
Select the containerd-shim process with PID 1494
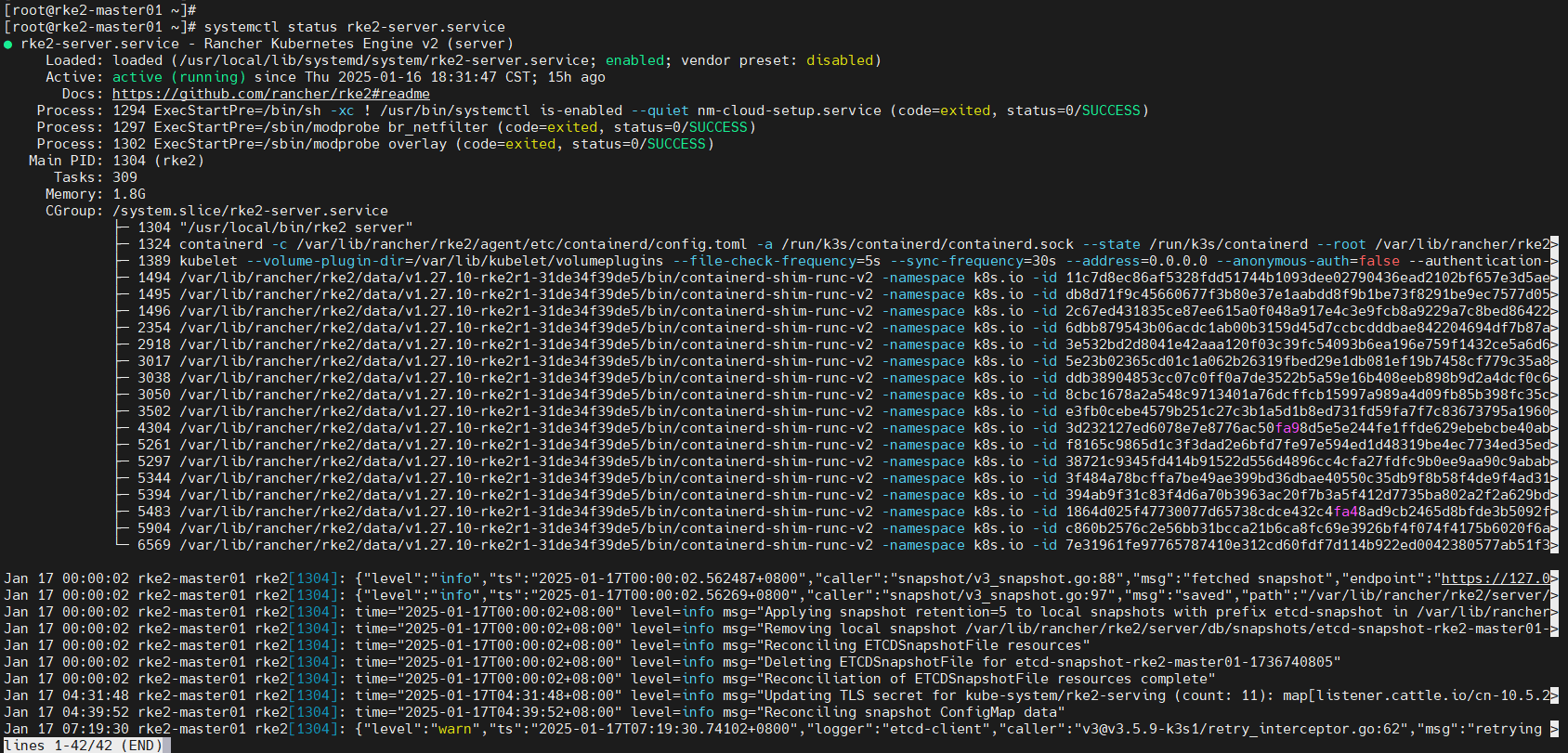pyautogui.click(x=847, y=278)
